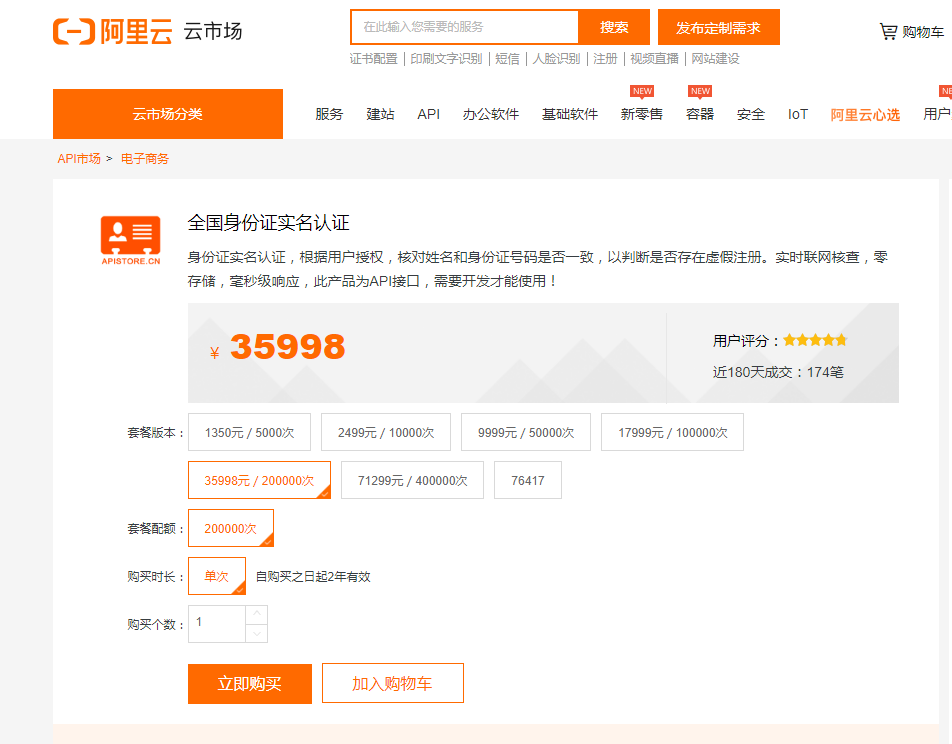Select the 71299元 / 400000次 package
Screen dimensions: 952x744
[x=412, y=480]
